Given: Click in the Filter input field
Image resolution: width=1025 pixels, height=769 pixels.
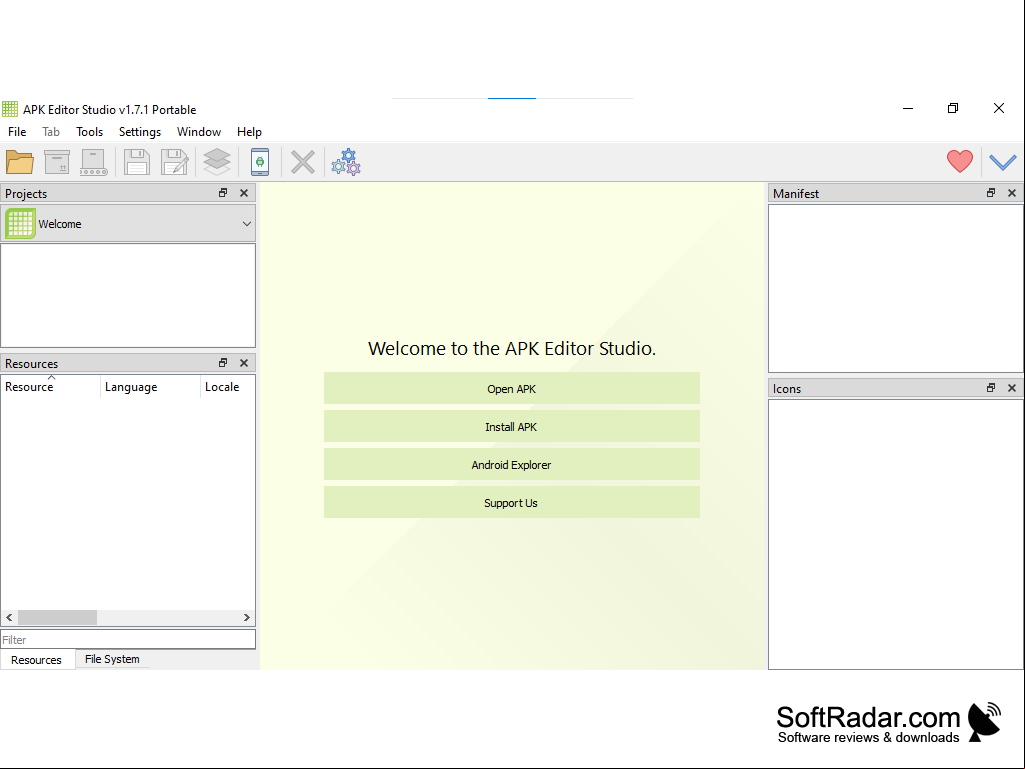Looking at the screenshot, I should [x=128, y=640].
